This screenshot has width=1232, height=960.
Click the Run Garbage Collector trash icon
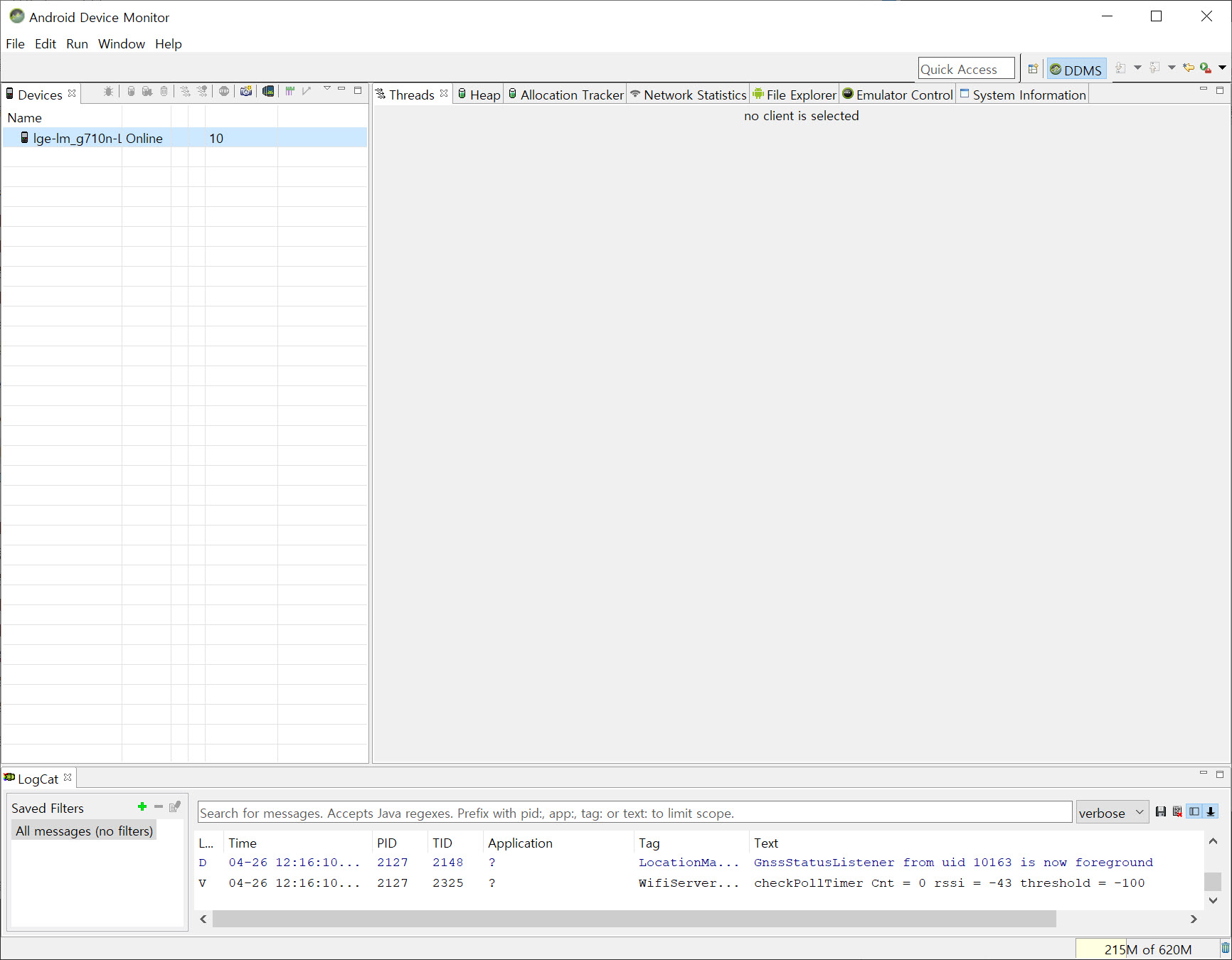click(1225, 948)
